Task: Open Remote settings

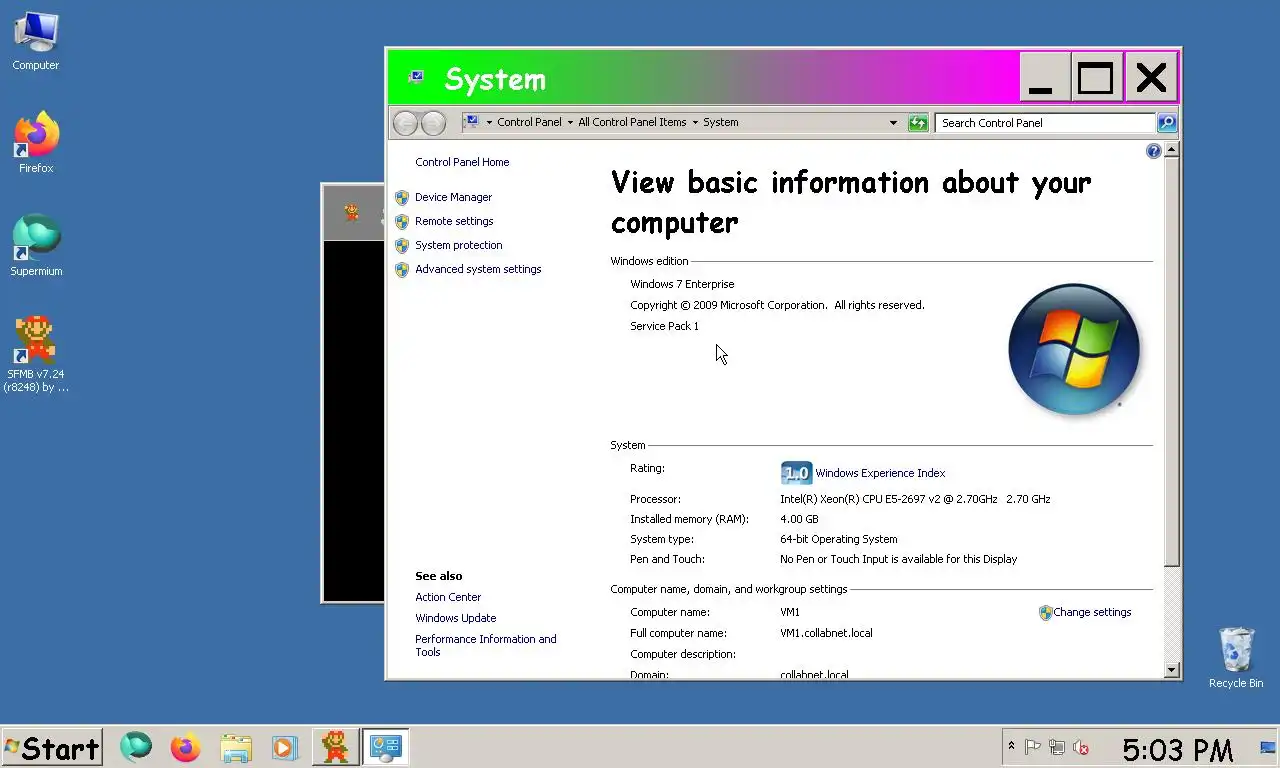Action: click(x=454, y=221)
